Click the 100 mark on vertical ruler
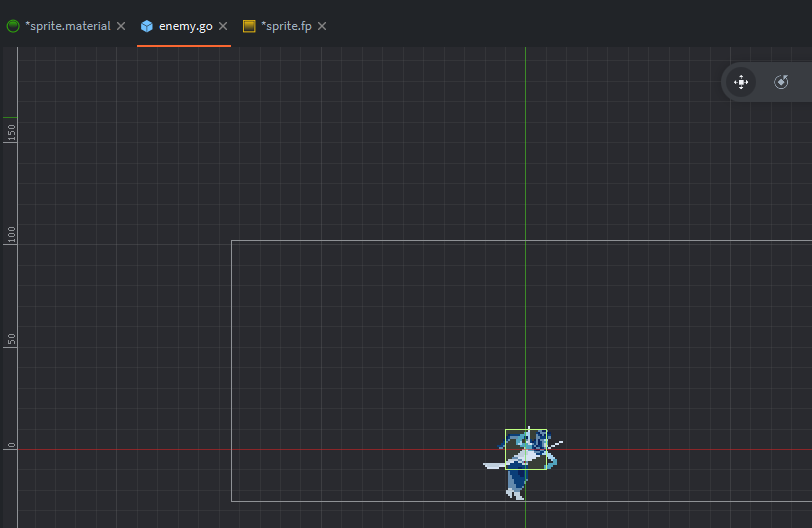Screen dimensions: 812x528 click(11, 235)
